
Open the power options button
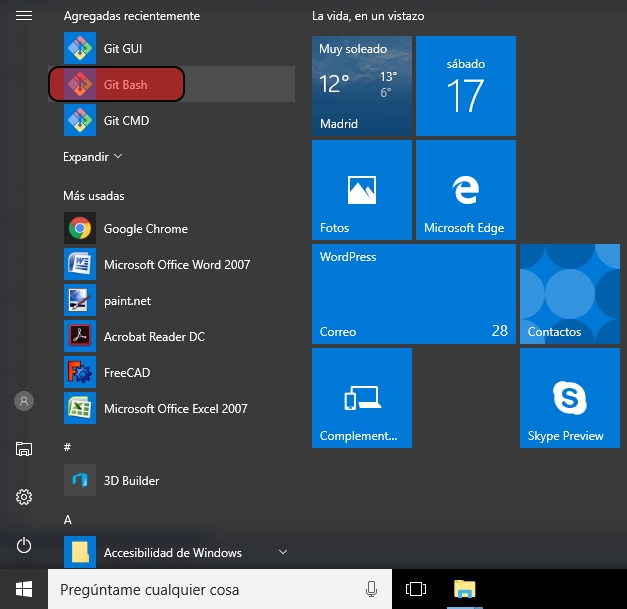click(x=24, y=545)
